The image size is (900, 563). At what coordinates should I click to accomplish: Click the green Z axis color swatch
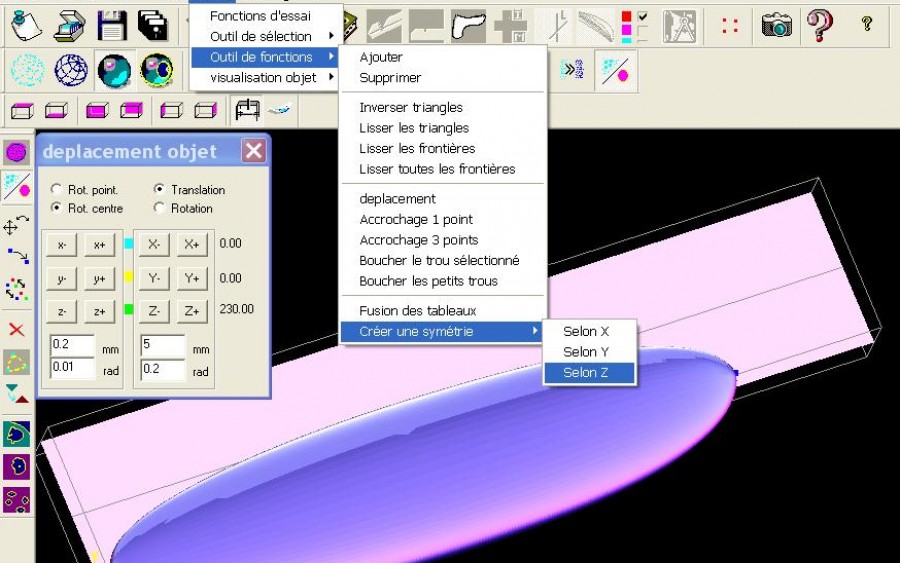[129, 309]
